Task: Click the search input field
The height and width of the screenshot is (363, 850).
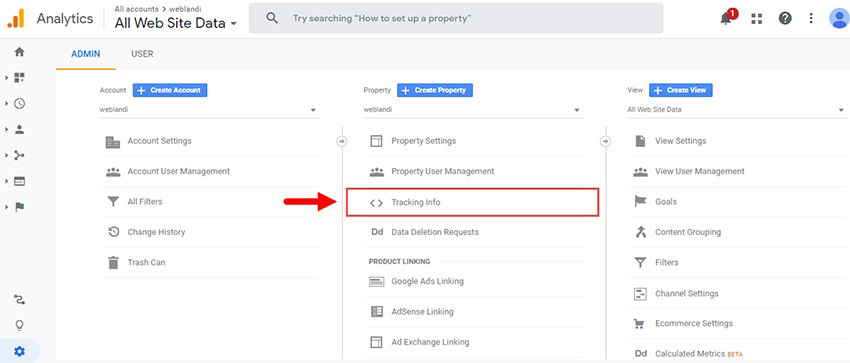Action: (x=456, y=18)
